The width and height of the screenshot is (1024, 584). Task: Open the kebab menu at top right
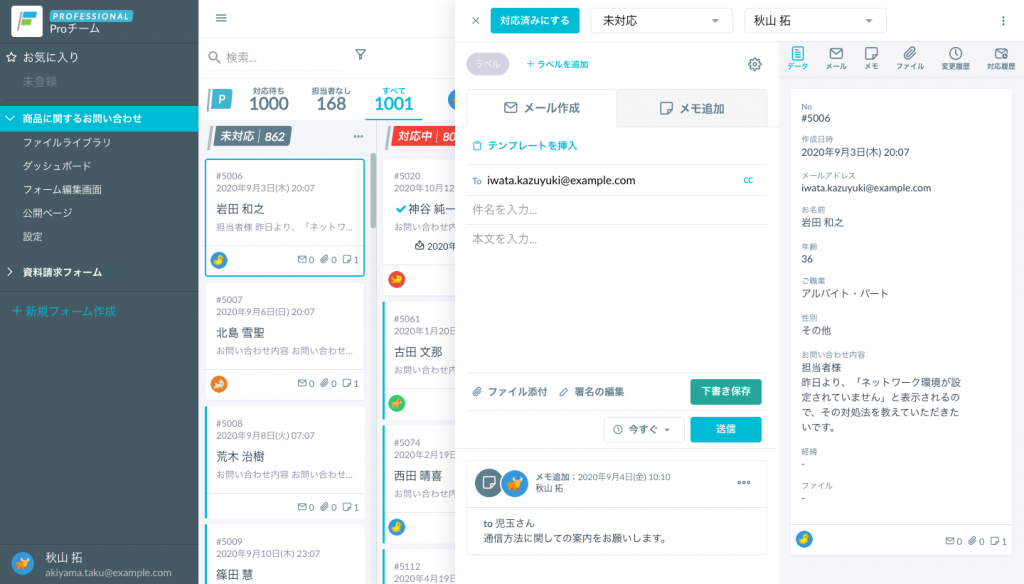coord(1003,21)
